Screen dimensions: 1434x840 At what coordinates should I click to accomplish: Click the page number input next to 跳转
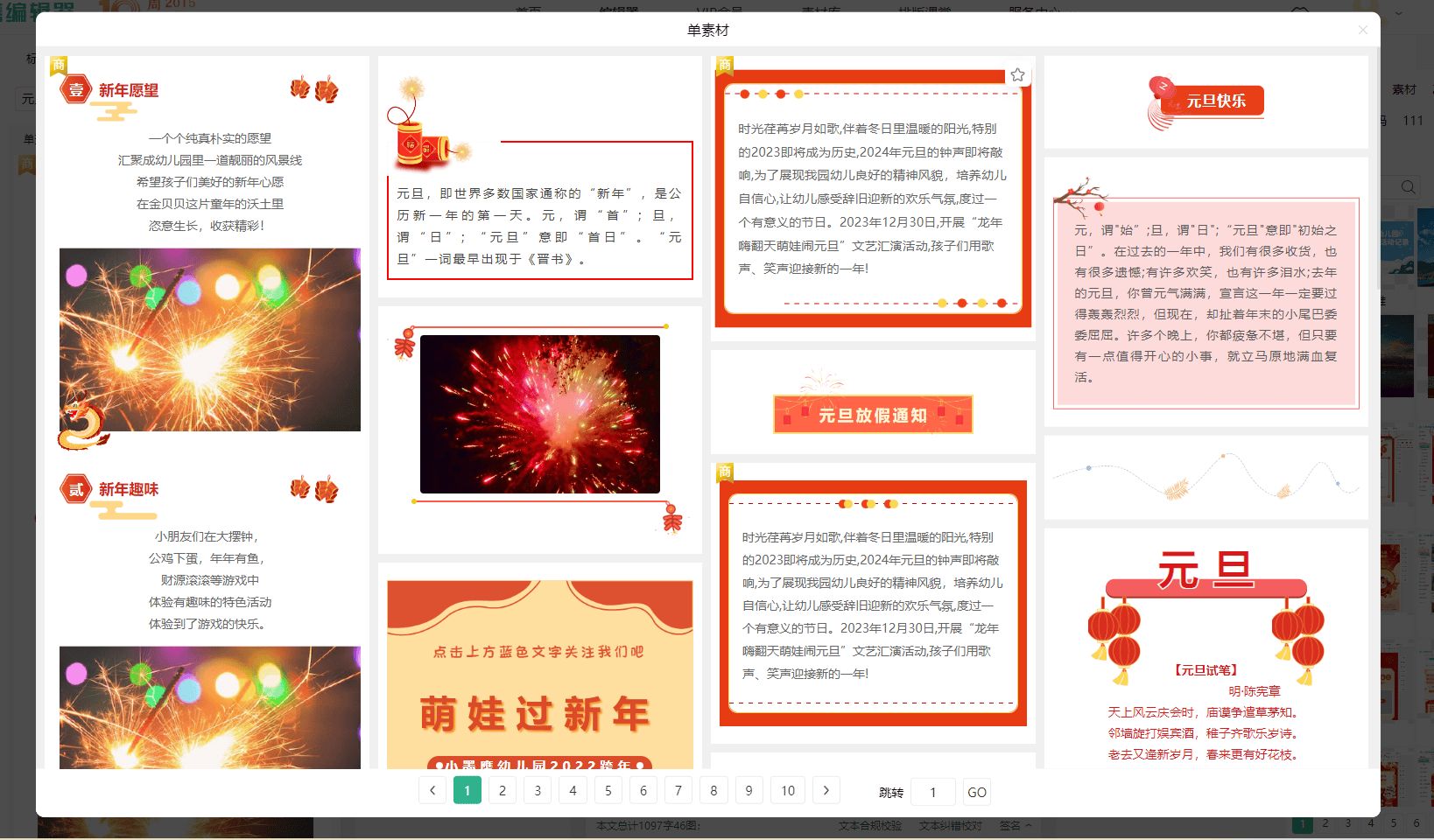click(932, 792)
